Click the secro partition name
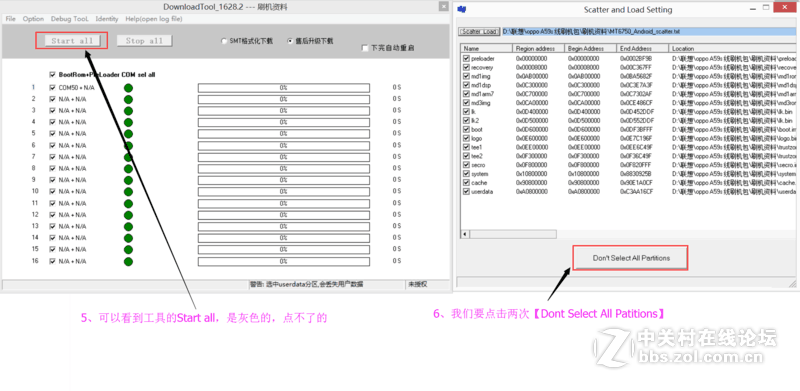The height and width of the screenshot is (391, 800). pos(478,165)
